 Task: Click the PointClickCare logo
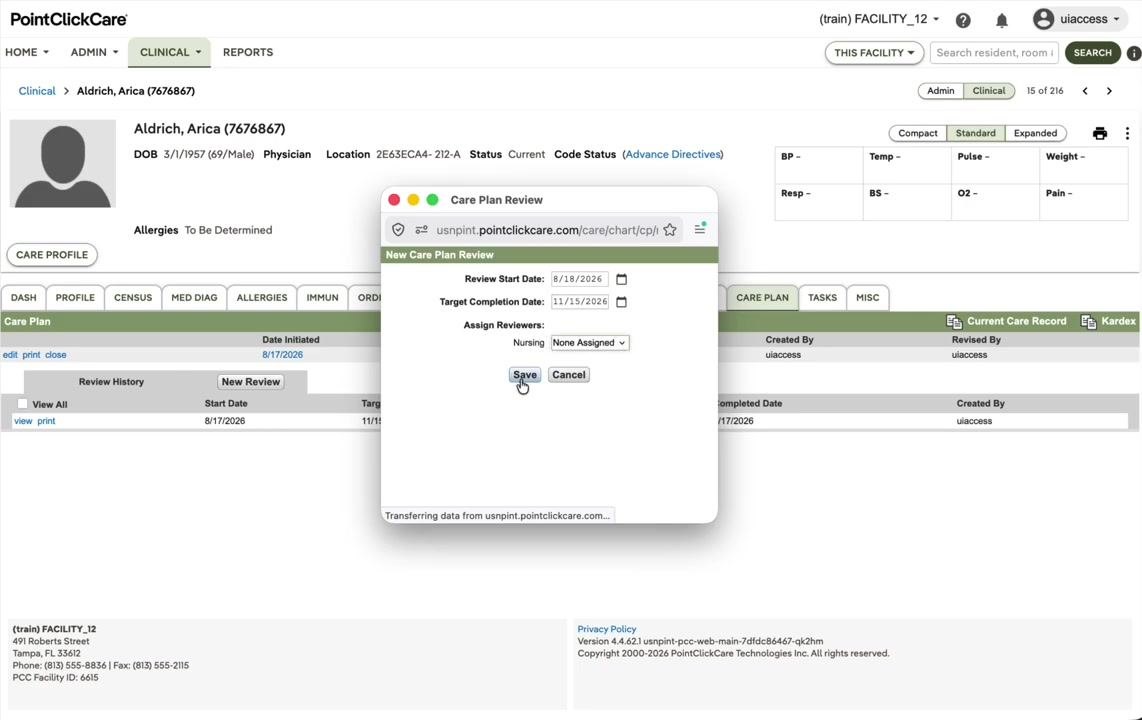point(68,19)
